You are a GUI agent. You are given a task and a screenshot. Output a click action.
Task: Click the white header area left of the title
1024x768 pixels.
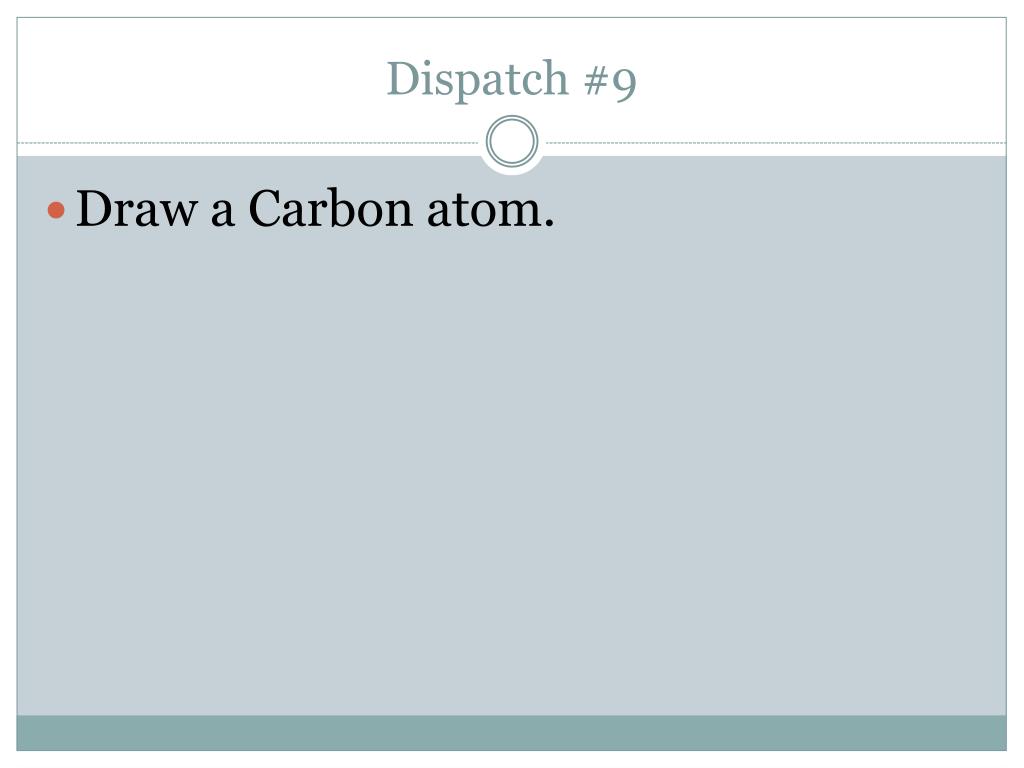click(x=196, y=78)
